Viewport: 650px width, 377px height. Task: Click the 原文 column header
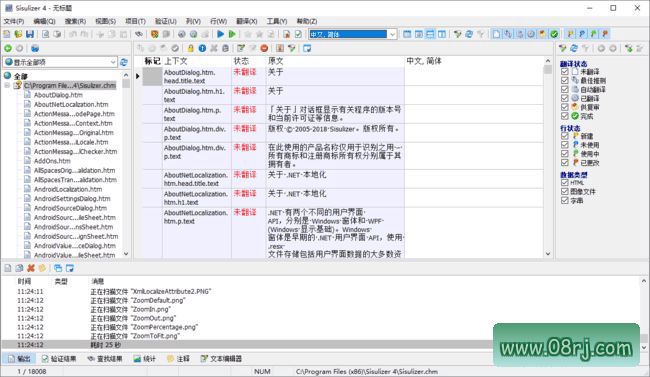click(x=335, y=61)
